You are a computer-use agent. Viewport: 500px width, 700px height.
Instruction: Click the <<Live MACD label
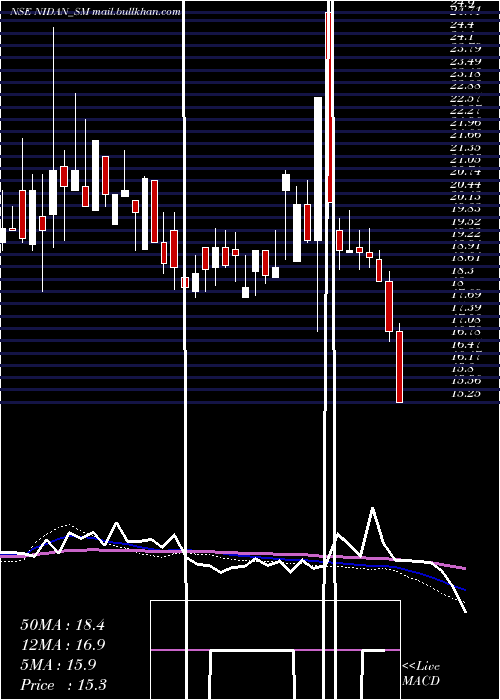(421, 674)
